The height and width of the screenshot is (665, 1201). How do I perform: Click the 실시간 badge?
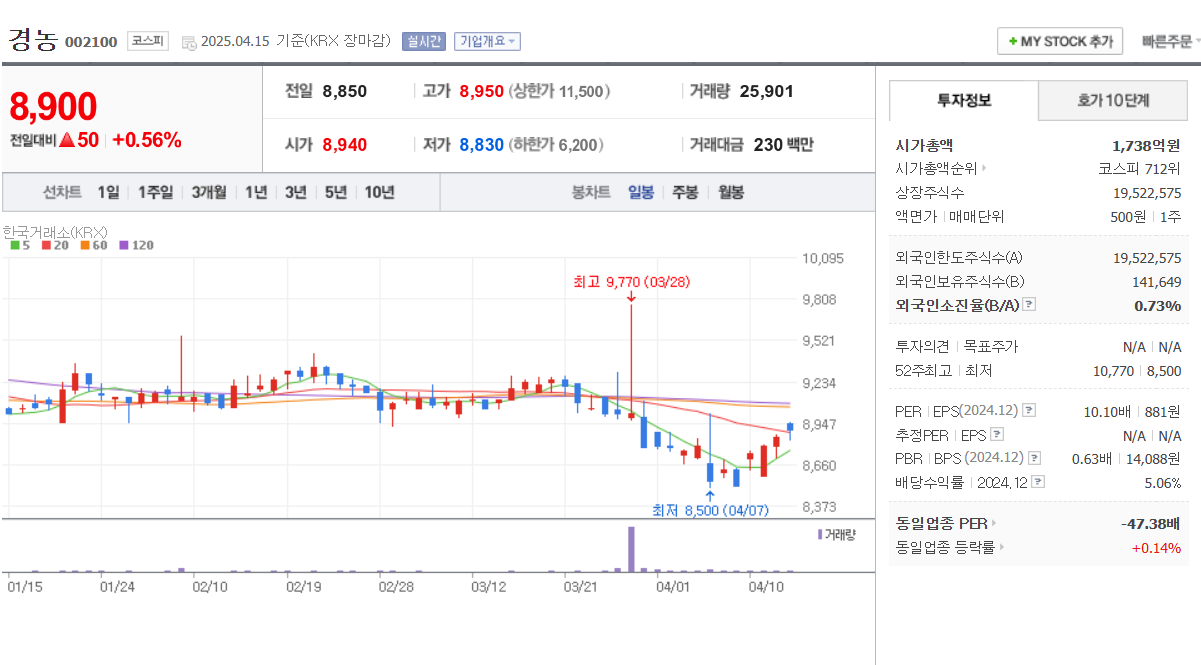click(424, 41)
